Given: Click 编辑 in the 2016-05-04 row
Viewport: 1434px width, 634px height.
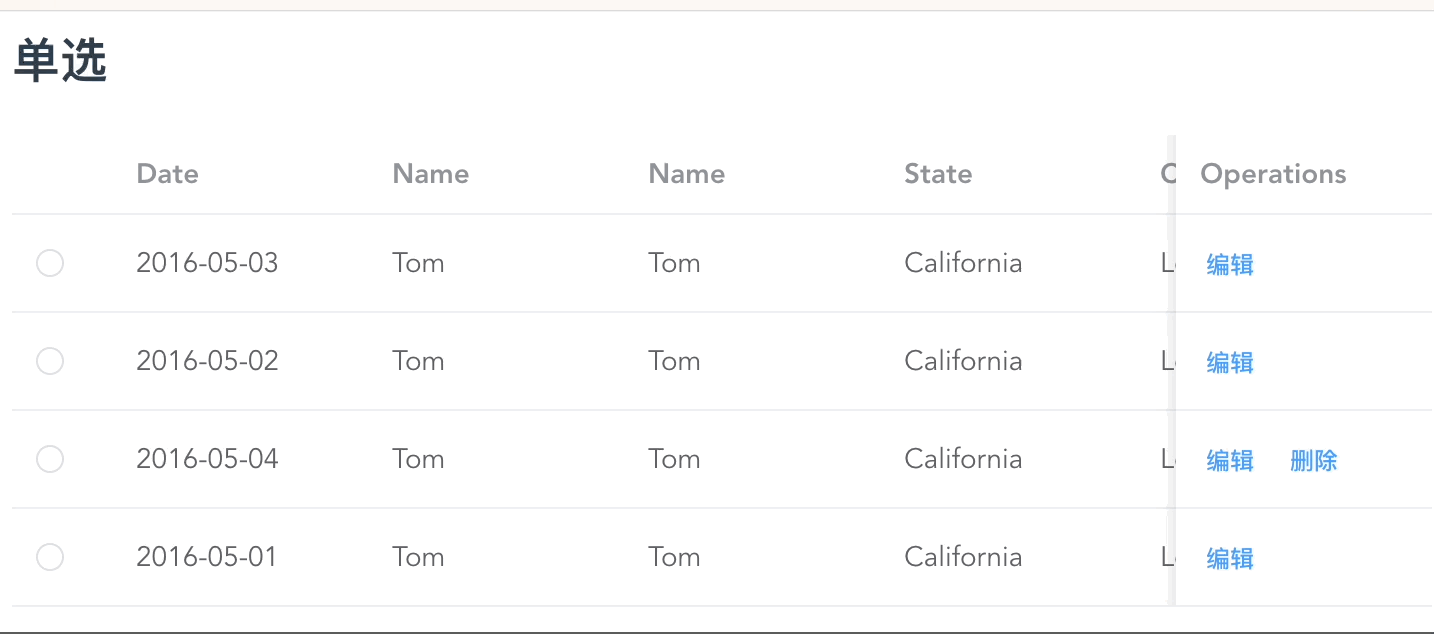Looking at the screenshot, I should (x=1230, y=460).
